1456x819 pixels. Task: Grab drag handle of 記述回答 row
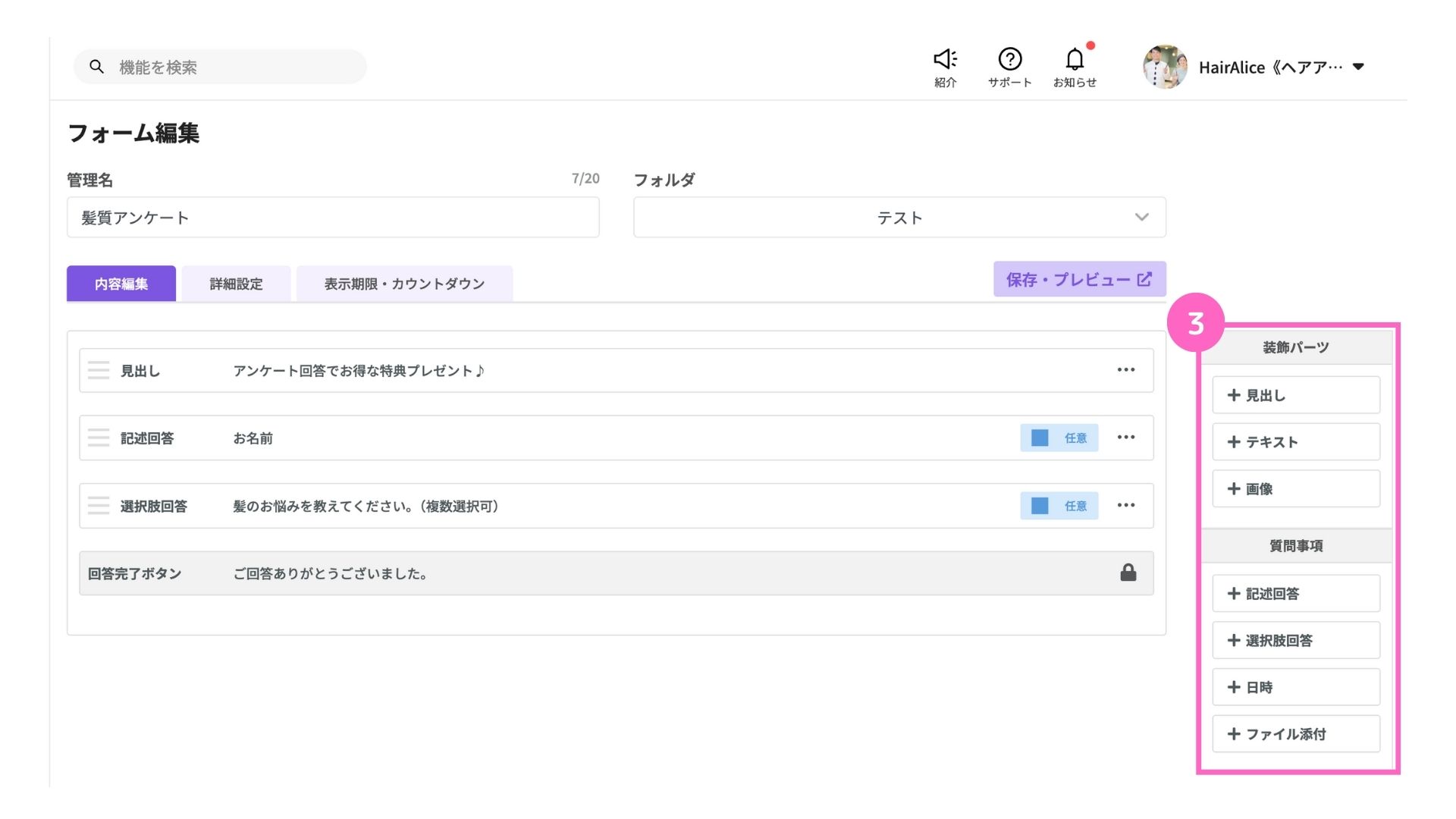[x=99, y=438]
